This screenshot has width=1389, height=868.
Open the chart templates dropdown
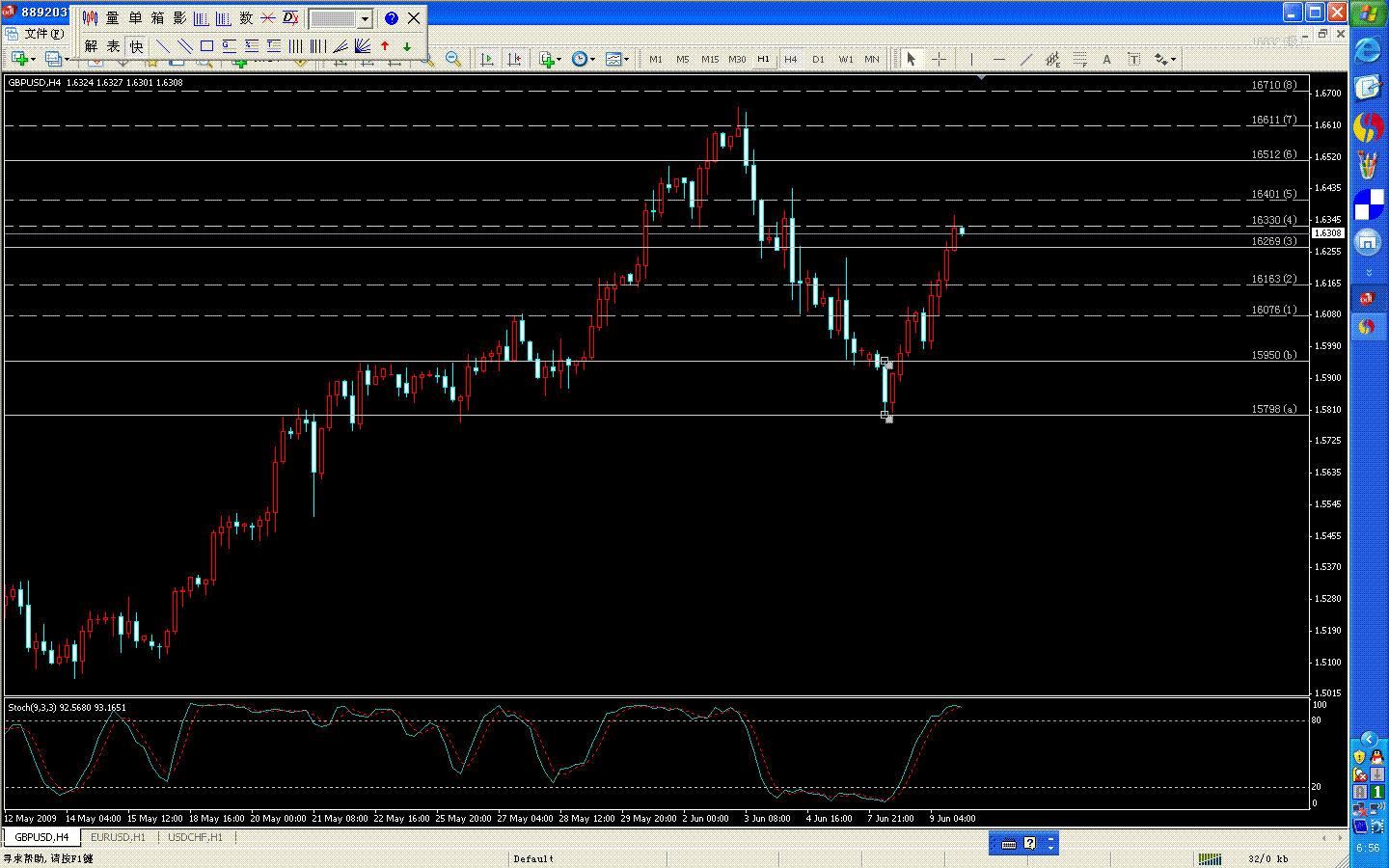tap(616, 59)
